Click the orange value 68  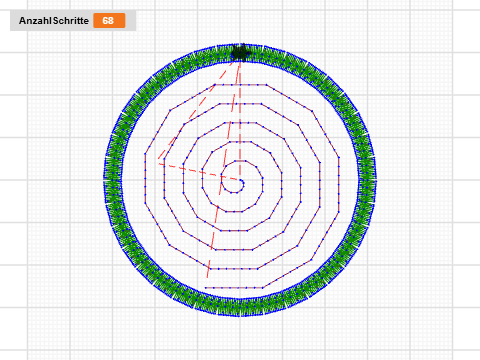click(109, 21)
